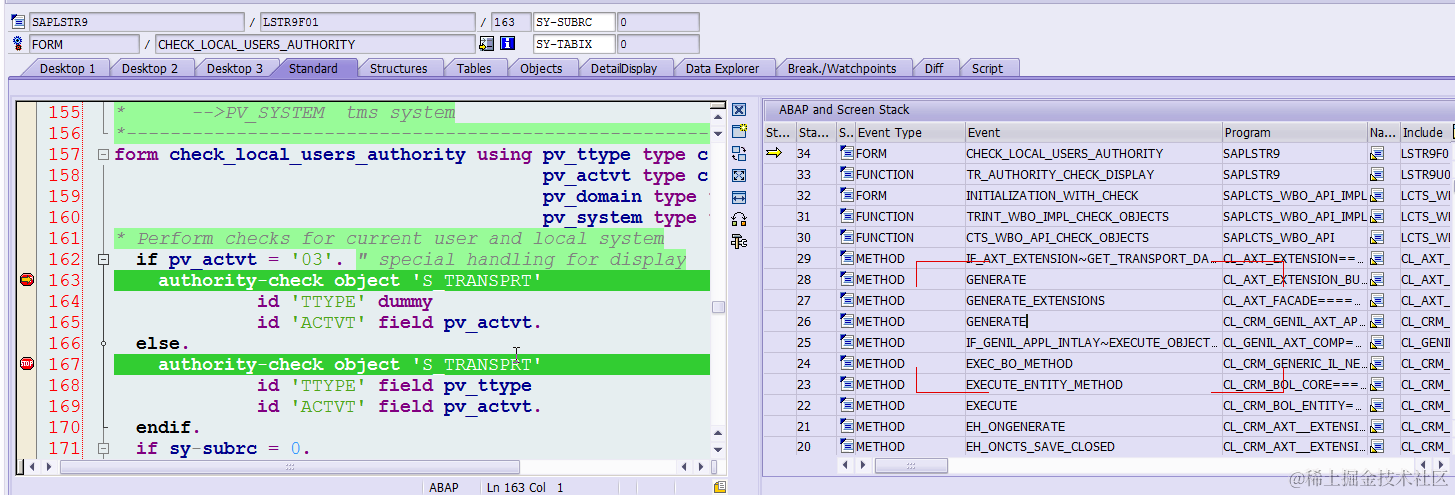Open the Structures tab
Screen dimensions: 1455x495
398,68
